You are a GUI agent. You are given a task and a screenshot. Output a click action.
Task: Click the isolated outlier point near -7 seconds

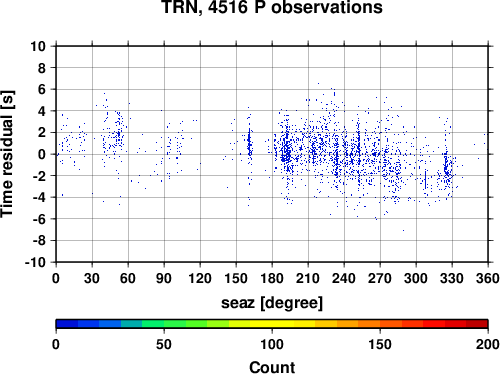[x=403, y=230]
